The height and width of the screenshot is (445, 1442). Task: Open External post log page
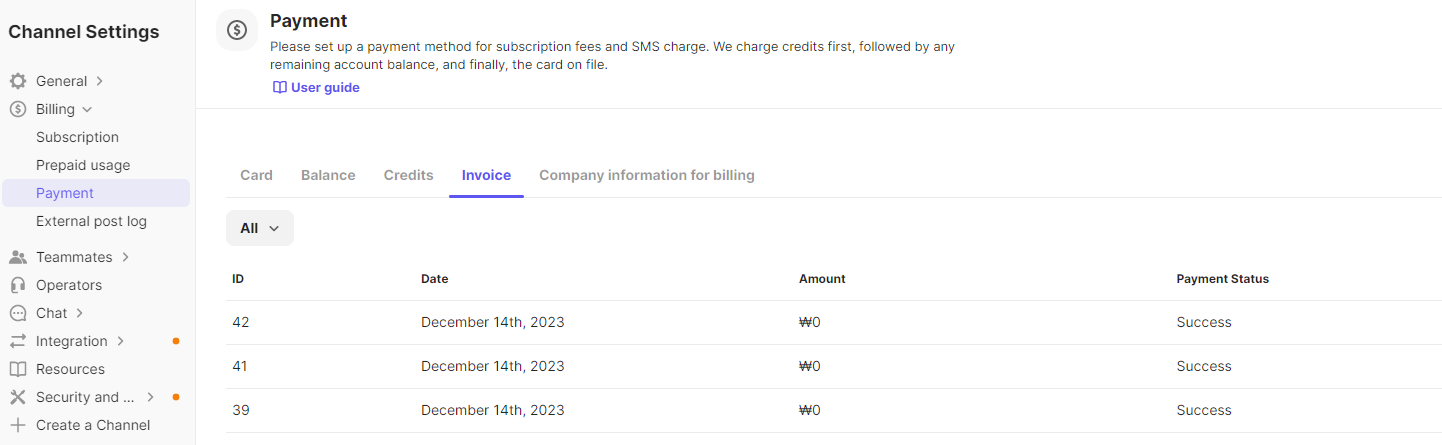point(91,221)
